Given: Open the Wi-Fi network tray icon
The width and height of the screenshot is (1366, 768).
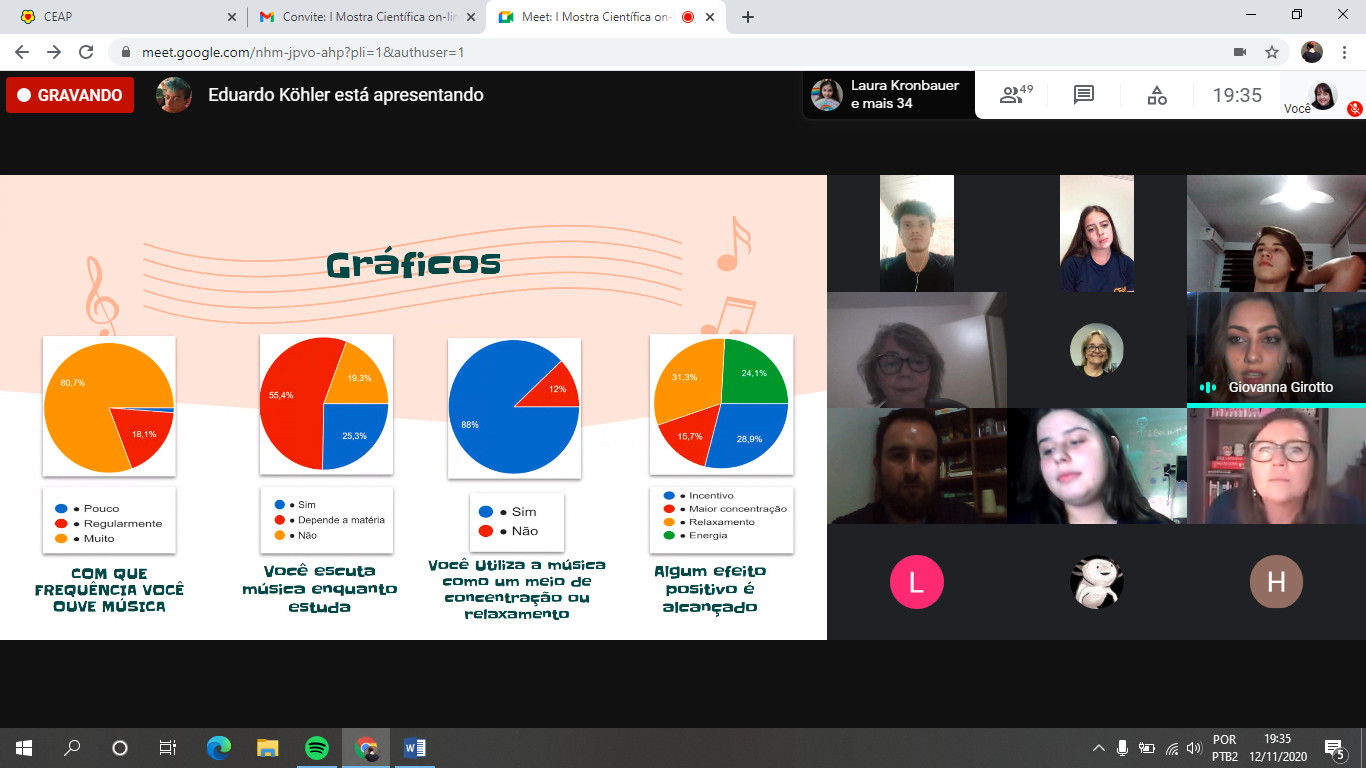Looking at the screenshot, I should [x=1171, y=748].
